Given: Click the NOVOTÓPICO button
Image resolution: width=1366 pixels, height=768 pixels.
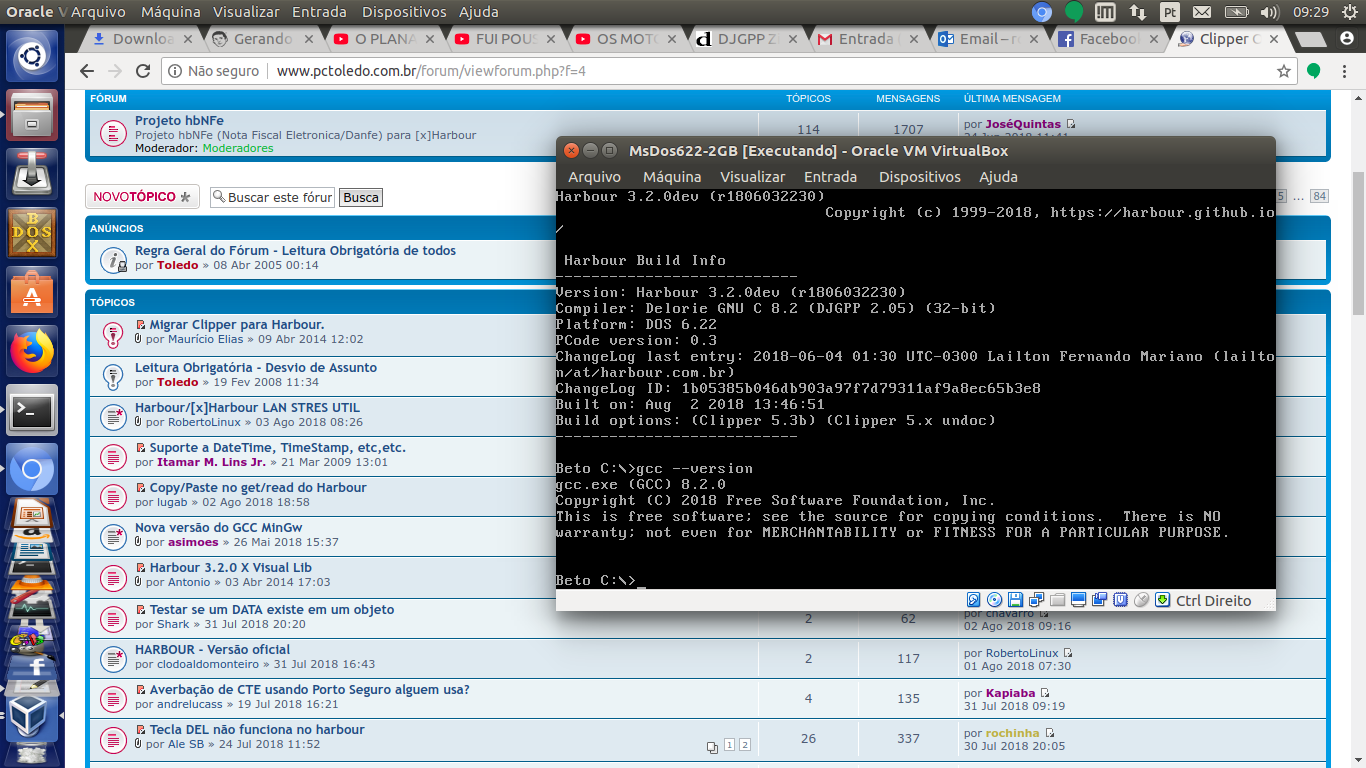Looking at the screenshot, I should coord(142,197).
